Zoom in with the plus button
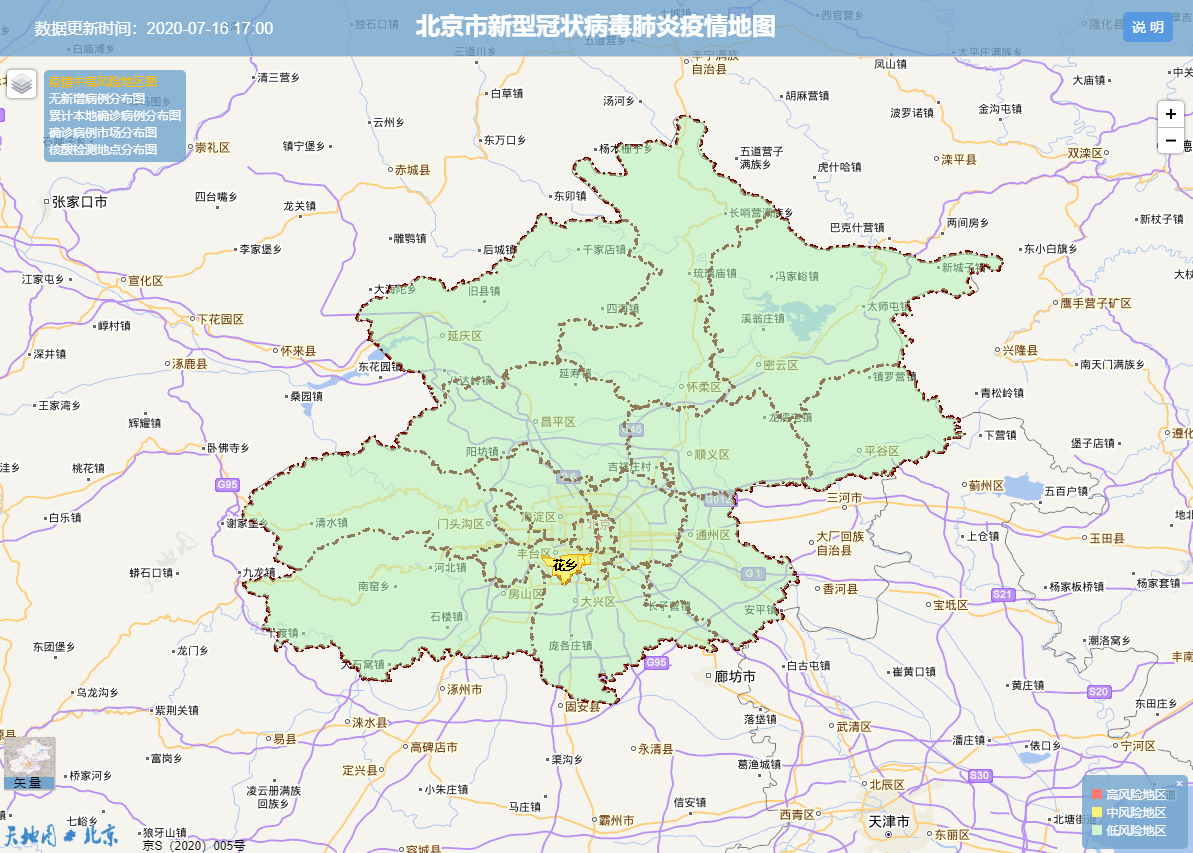1193x853 pixels. [x=1170, y=114]
